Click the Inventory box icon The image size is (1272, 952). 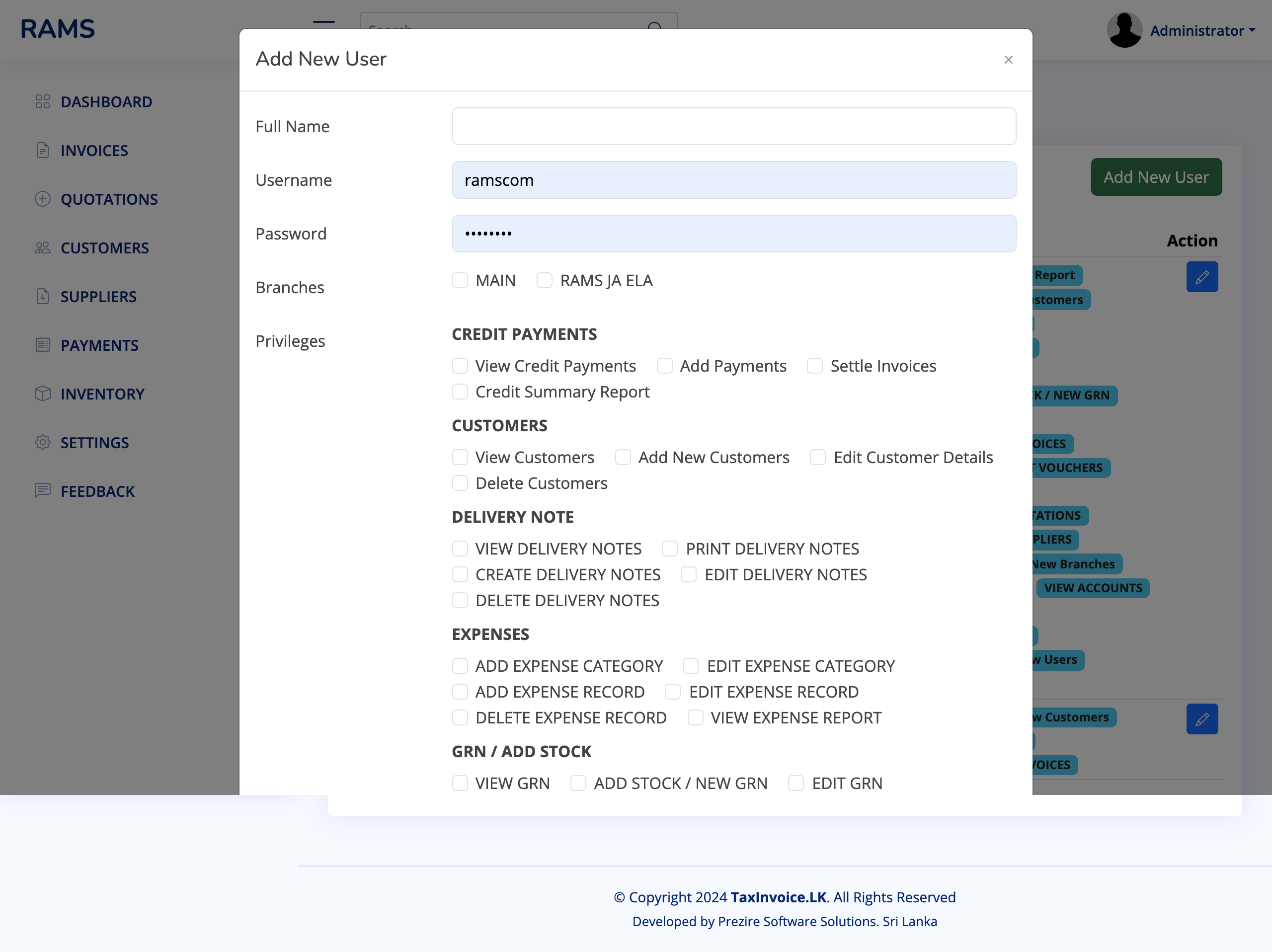(43, 394)
